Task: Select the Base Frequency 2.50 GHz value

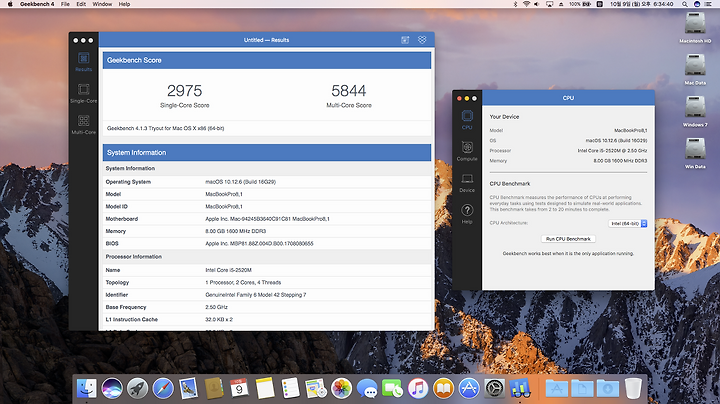Action: click(216, 307)
